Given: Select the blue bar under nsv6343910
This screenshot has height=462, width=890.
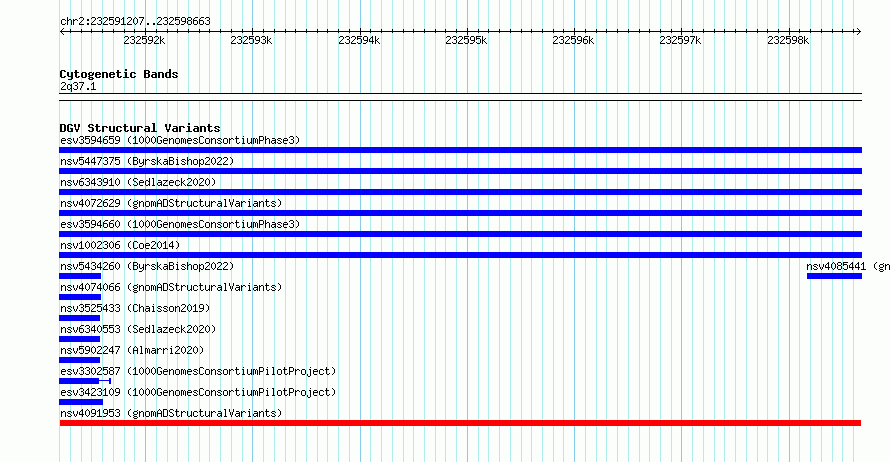Looking at the screenshot, I should (460, 192).
